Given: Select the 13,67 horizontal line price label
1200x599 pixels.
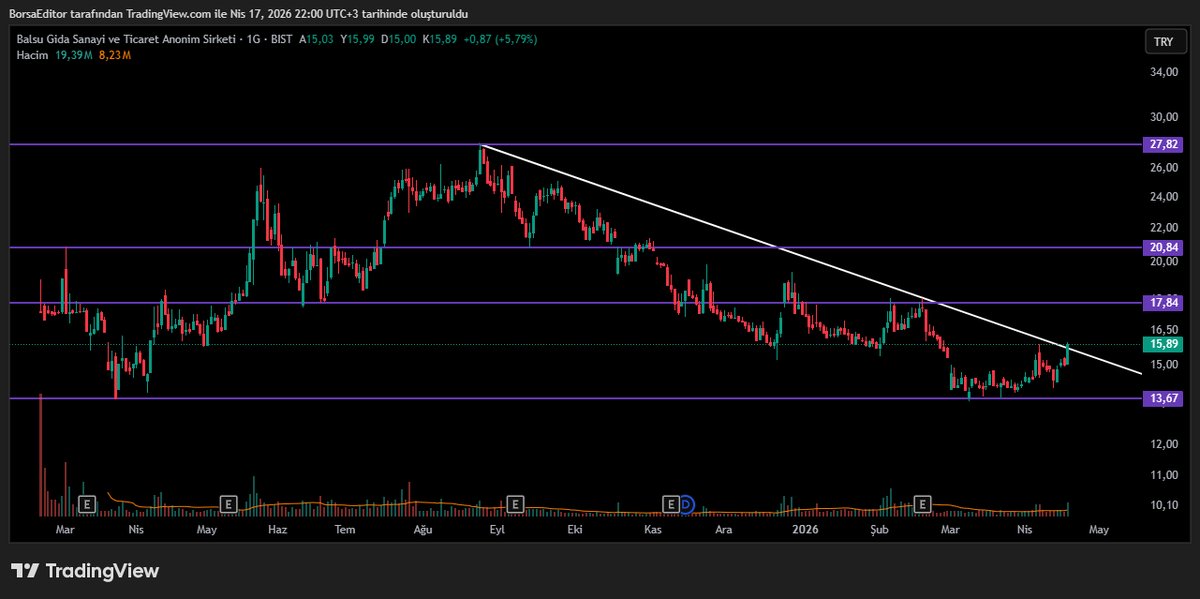Looking at the screenshot, I should coord(1164,398).
